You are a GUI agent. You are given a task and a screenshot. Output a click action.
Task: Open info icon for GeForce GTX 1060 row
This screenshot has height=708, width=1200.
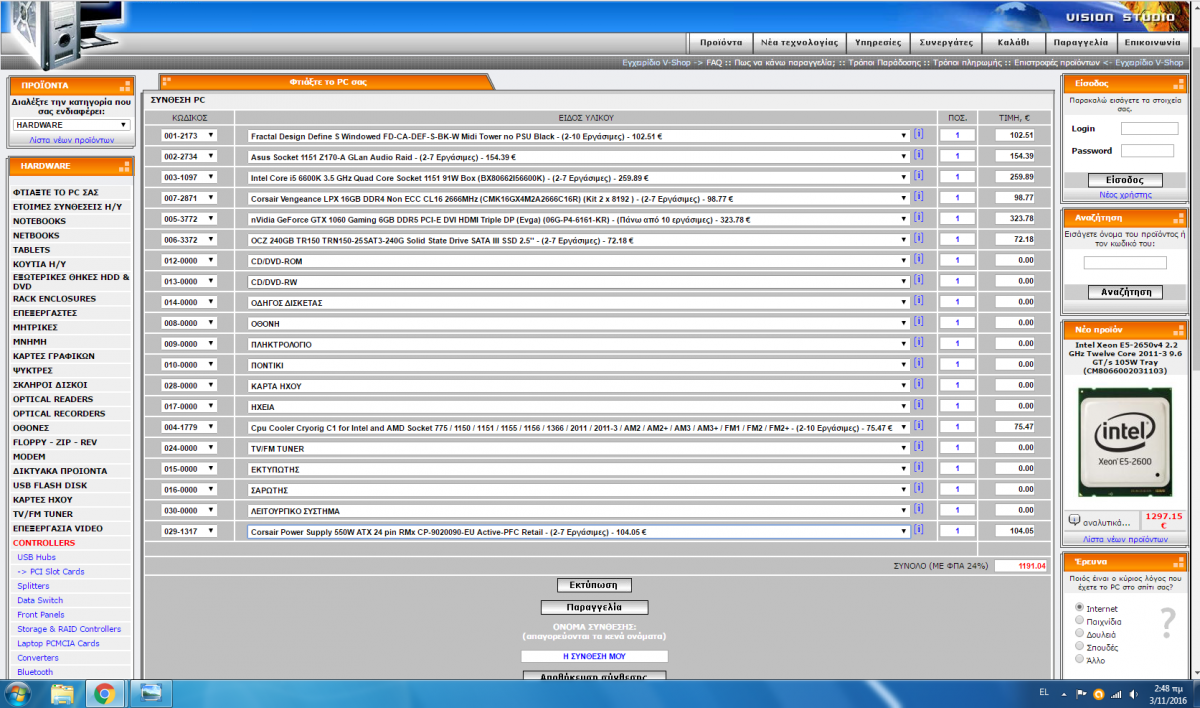pyautogui.click(x=919, y=218)
